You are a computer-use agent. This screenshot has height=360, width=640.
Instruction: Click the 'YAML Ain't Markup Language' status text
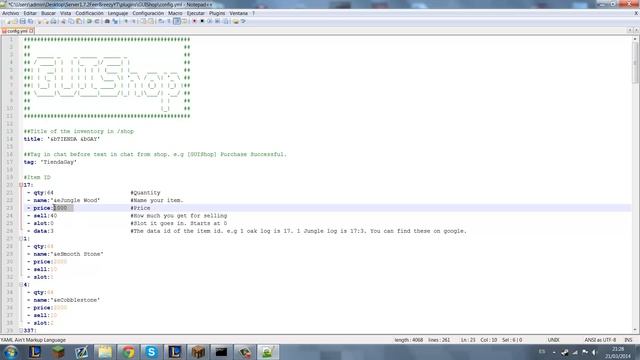[x=33, y=340]
